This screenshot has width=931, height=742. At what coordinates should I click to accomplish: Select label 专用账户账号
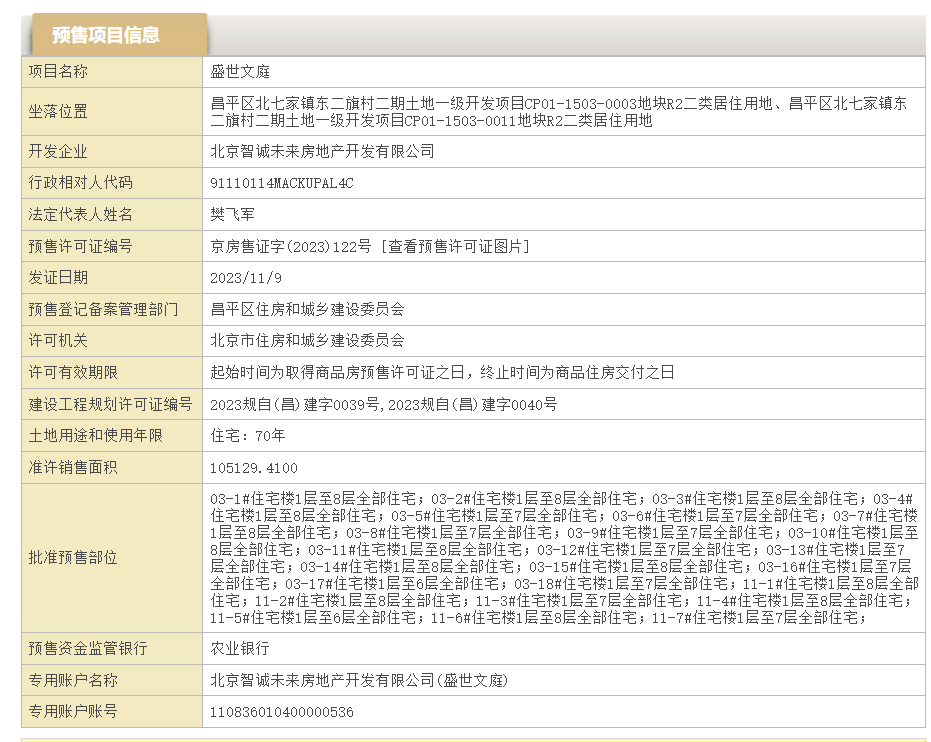click(x=73, y=711)
